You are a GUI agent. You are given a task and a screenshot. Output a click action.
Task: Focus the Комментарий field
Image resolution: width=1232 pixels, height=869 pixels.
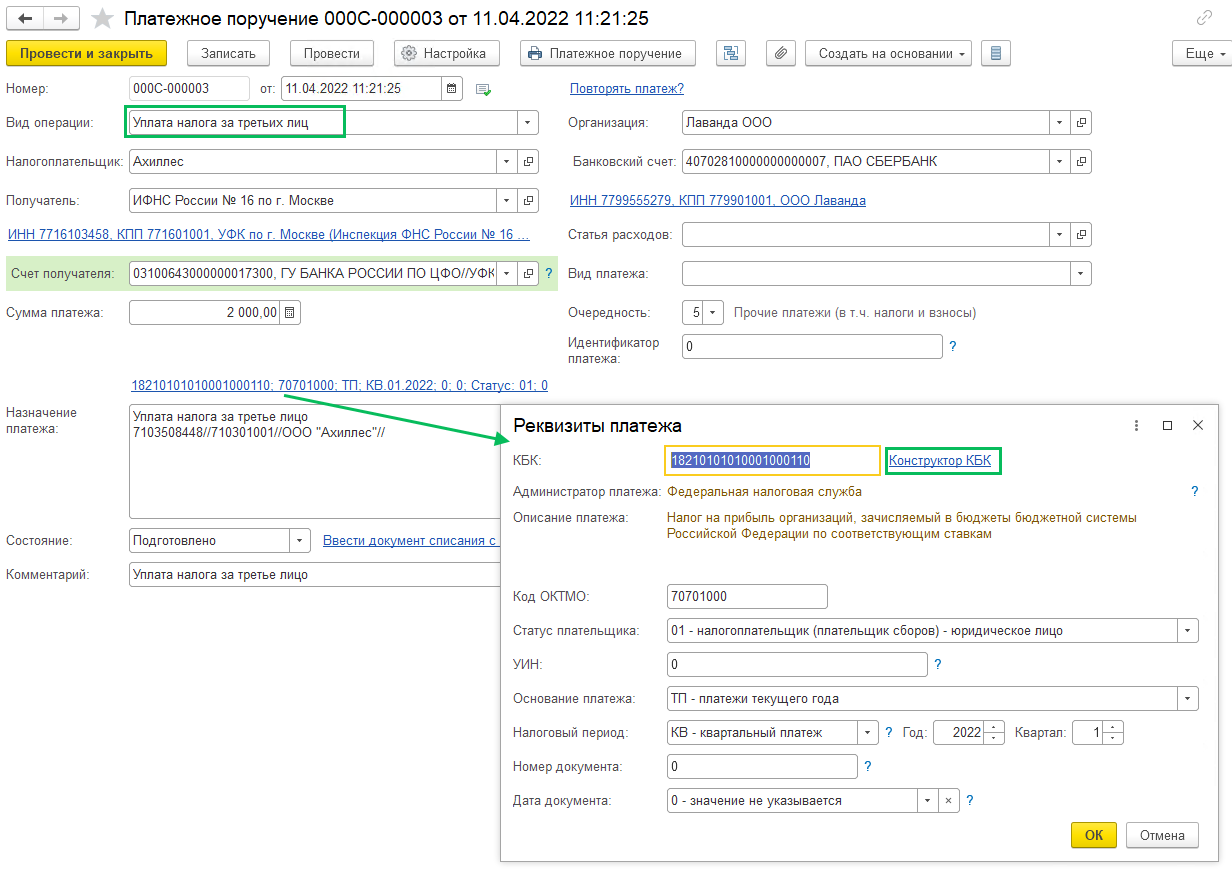(314, 575)
